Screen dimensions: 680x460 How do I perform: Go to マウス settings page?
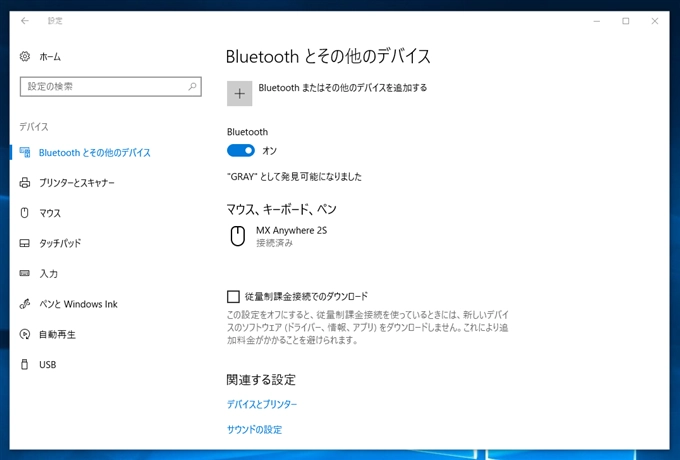coord(50,213)
